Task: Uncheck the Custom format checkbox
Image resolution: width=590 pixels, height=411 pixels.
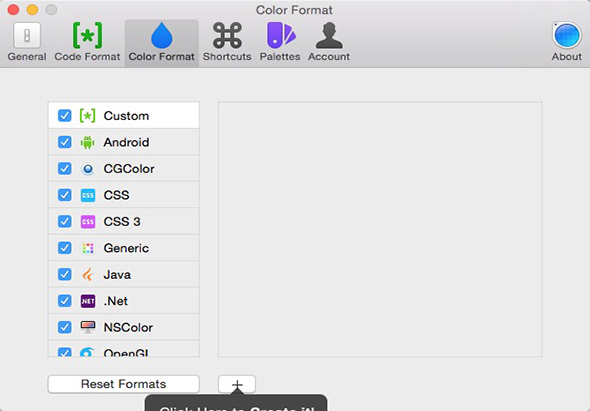Action: [65, 116]
